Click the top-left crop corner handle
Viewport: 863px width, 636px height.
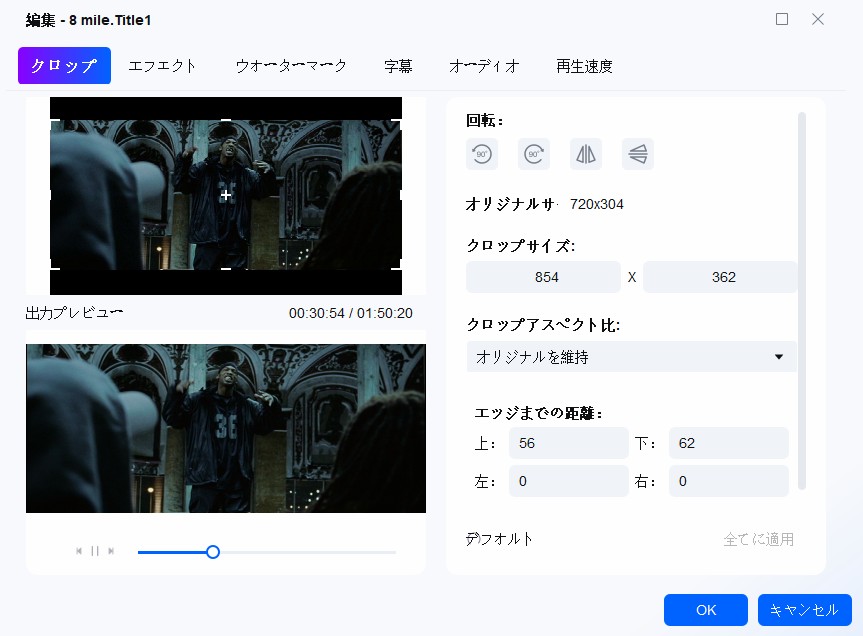[x=54, y=122]
